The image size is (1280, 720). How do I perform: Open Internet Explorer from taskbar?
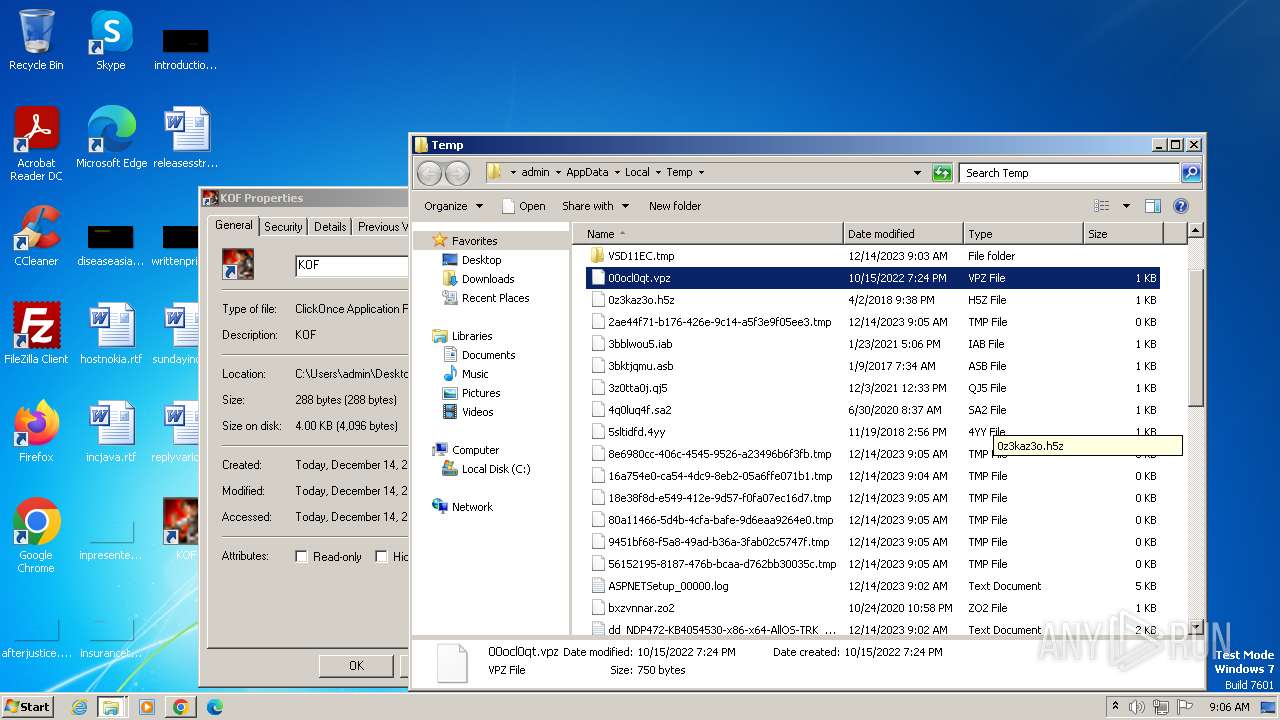point(79,707)
